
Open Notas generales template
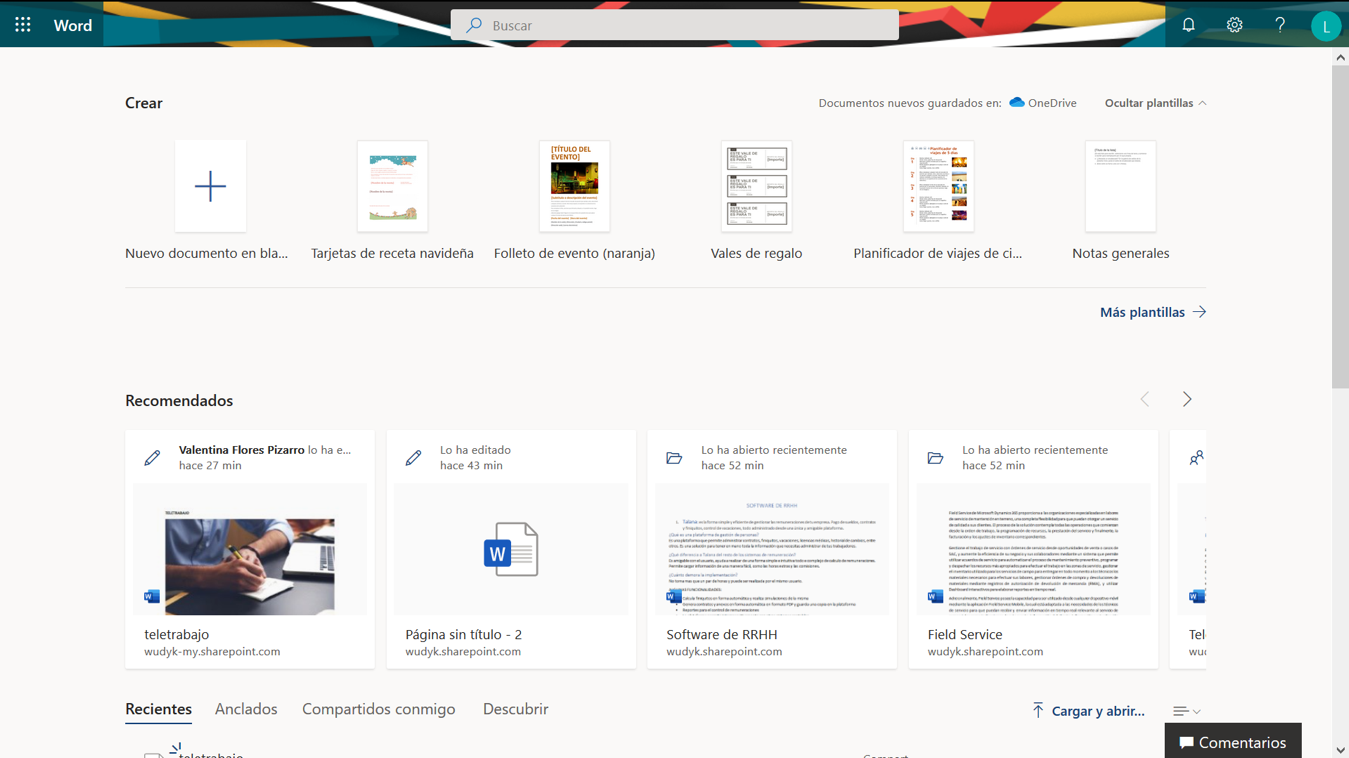click(1120, 186)
